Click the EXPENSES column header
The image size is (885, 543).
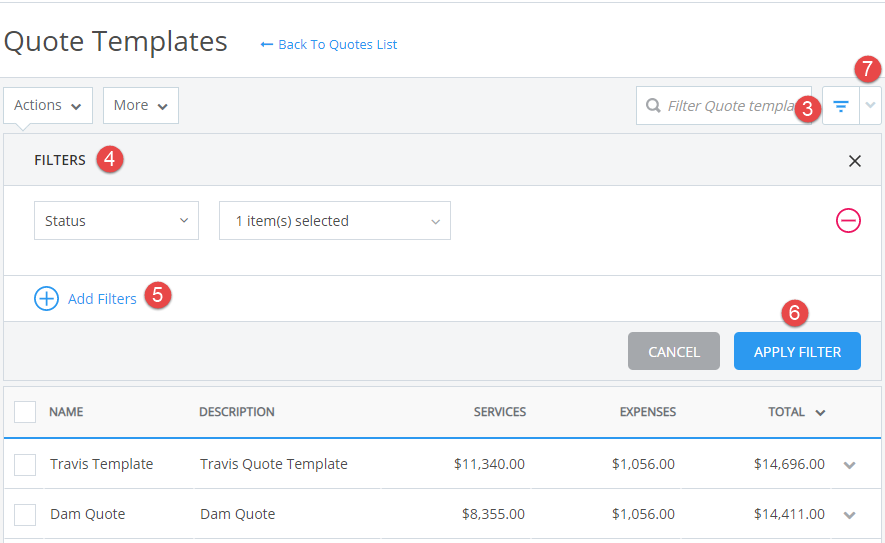pos(647,412)
